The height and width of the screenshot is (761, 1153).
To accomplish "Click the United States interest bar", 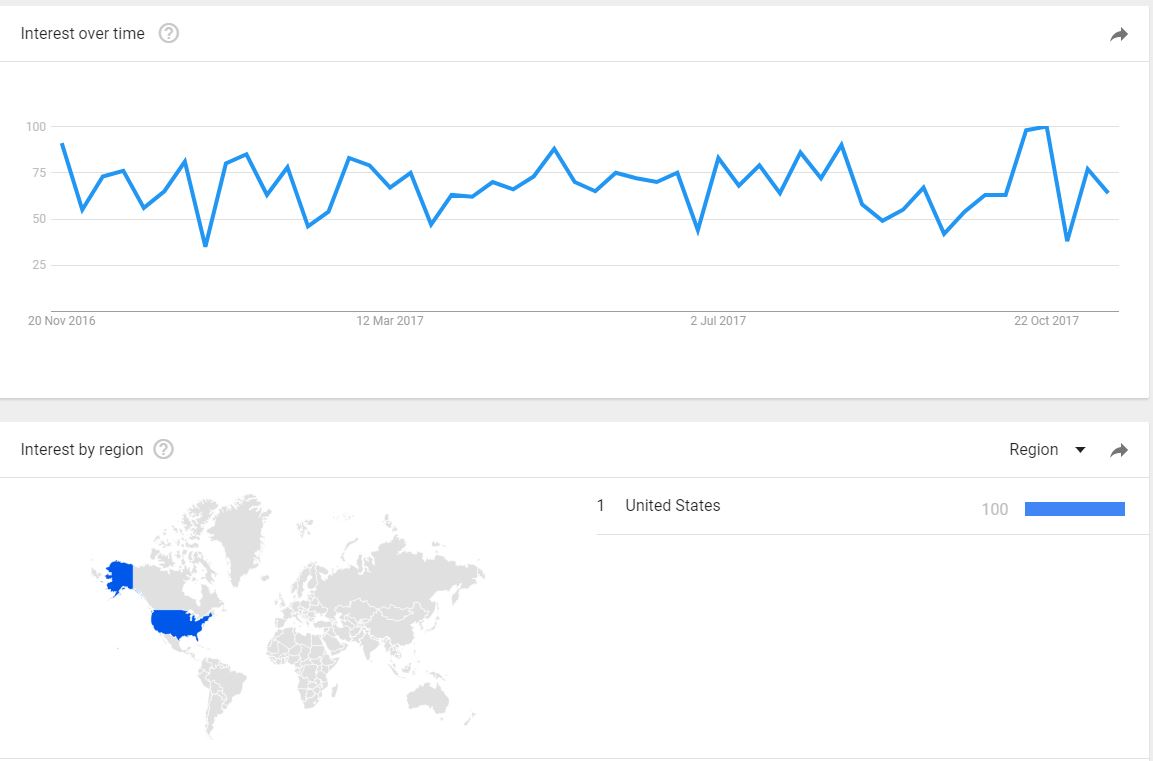I will 1074,509.
